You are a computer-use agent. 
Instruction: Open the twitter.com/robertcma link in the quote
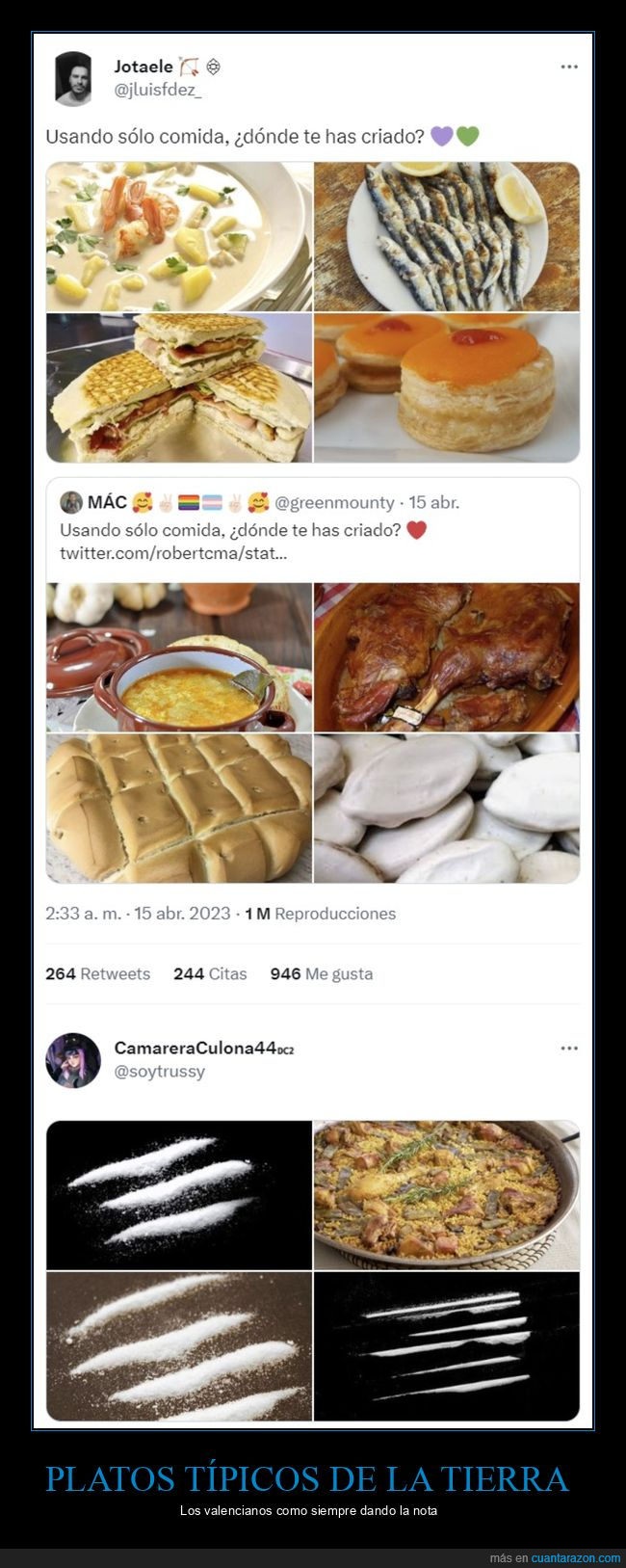(x=173, y=553)
